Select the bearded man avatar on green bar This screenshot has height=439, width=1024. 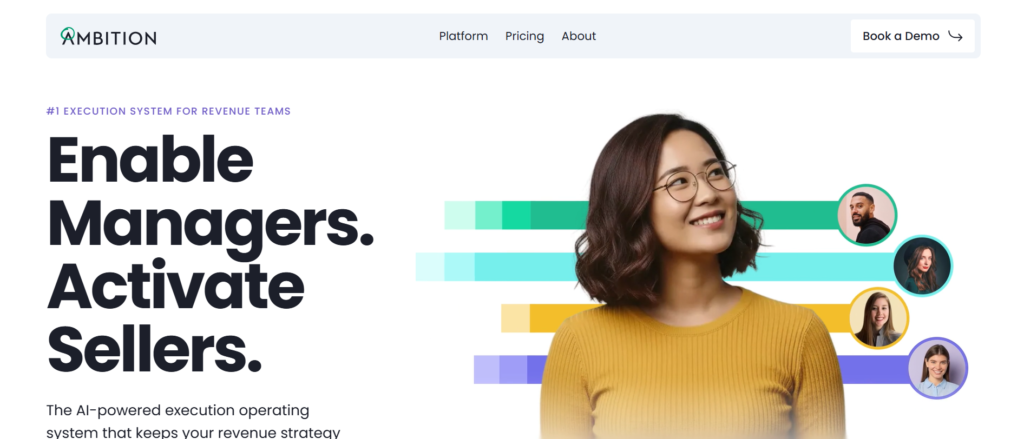tap(867, 215)
